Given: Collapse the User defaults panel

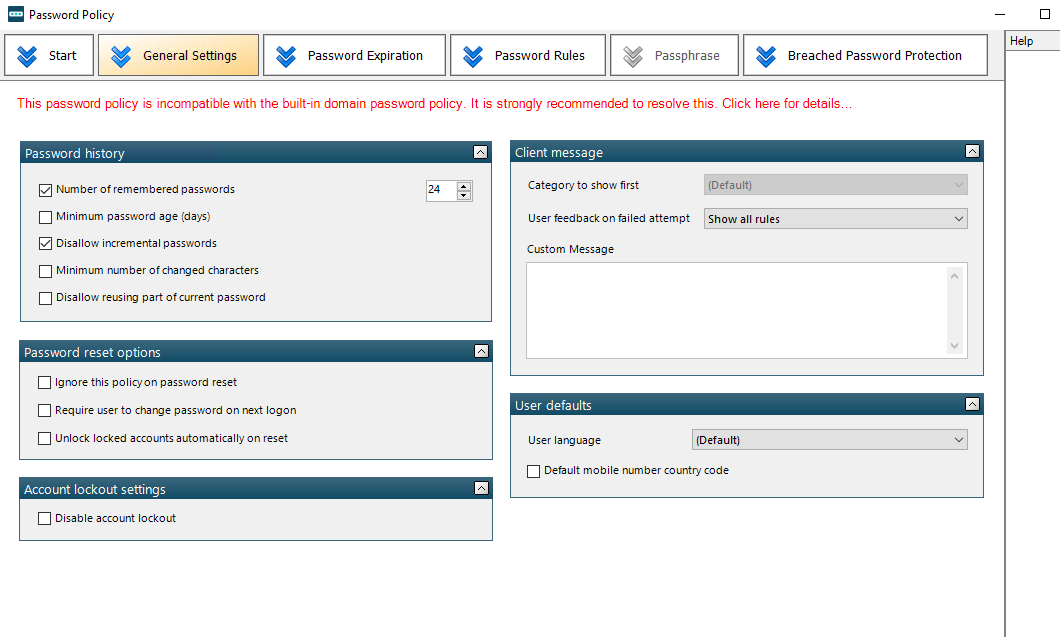Looking at the screenshot, I should tap(972, 405).
